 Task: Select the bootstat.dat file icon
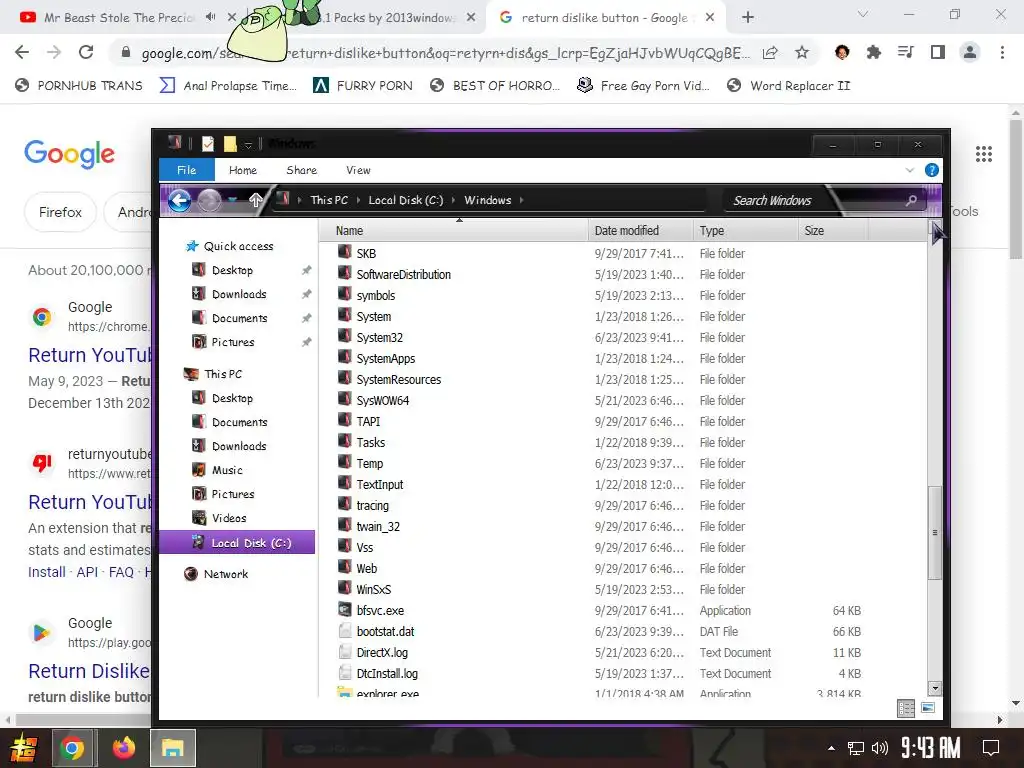(345, 631)
